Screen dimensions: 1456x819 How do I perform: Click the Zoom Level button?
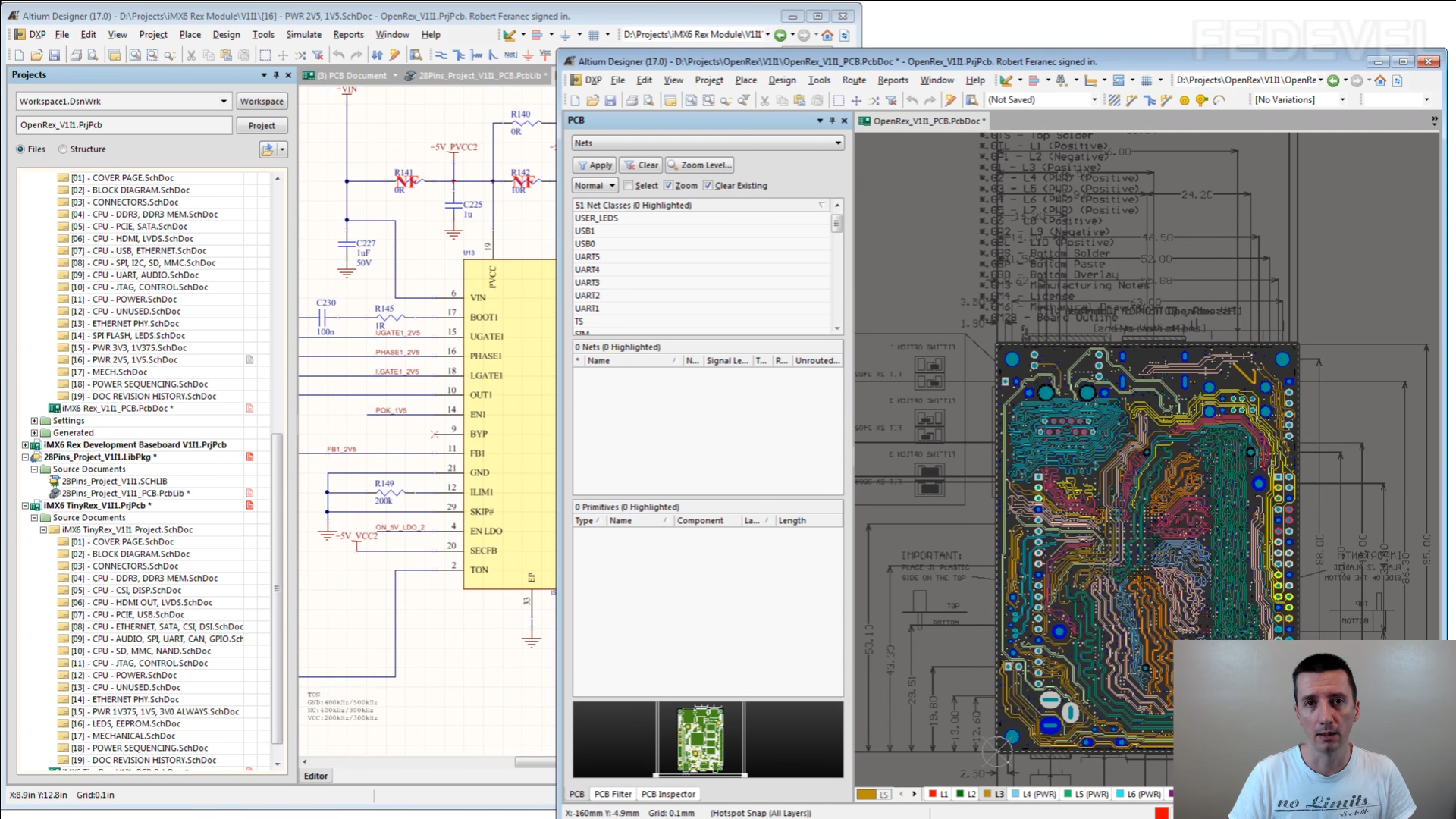click(x=699, y=165)
